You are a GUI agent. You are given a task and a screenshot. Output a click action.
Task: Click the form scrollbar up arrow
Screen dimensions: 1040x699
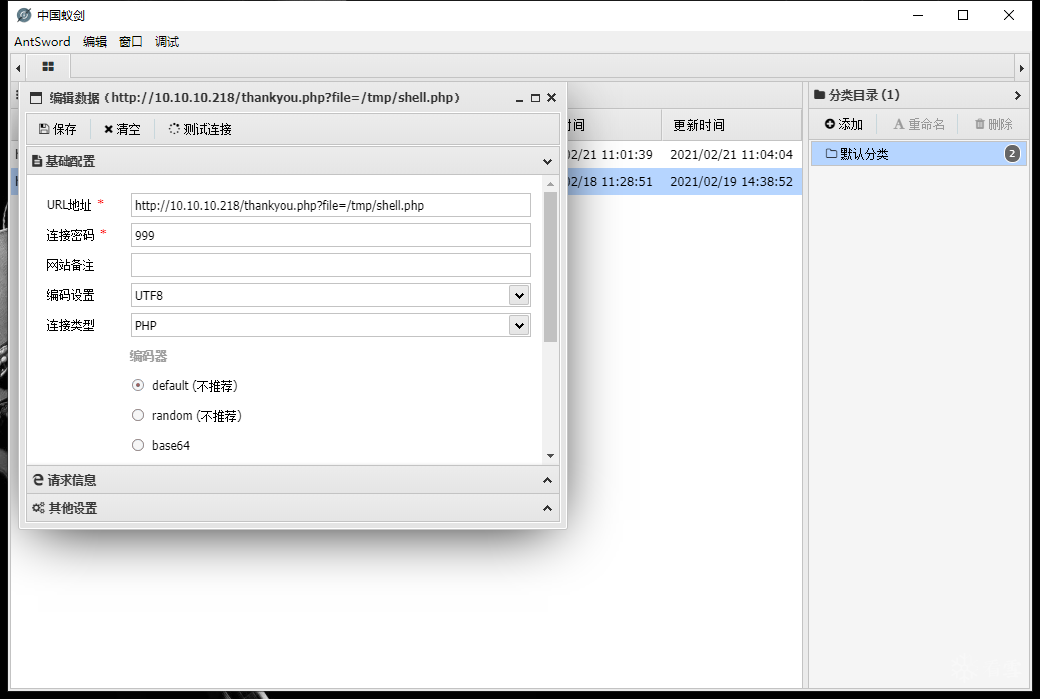[550, 184]
